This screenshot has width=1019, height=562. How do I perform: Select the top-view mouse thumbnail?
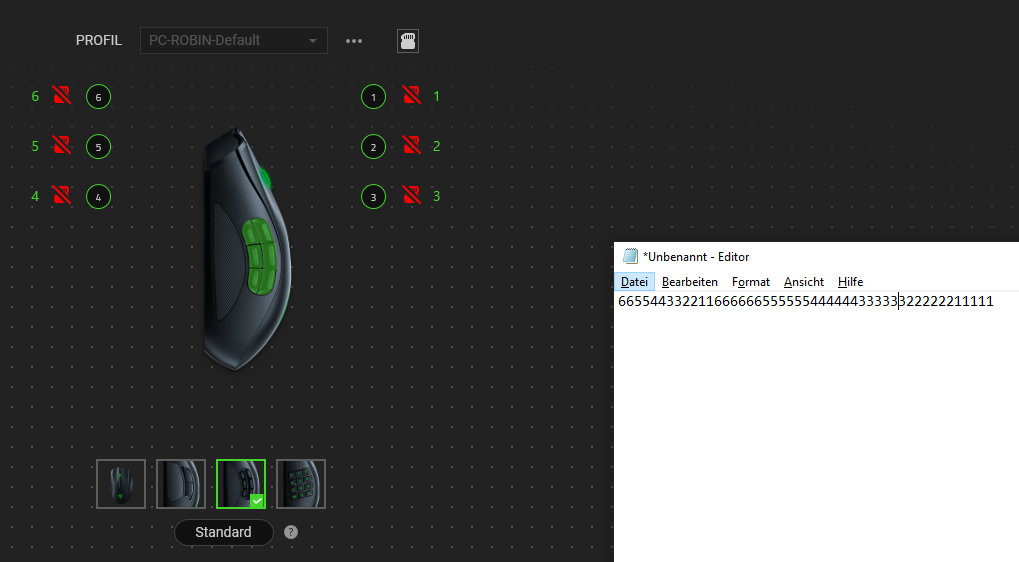point(121,484)
